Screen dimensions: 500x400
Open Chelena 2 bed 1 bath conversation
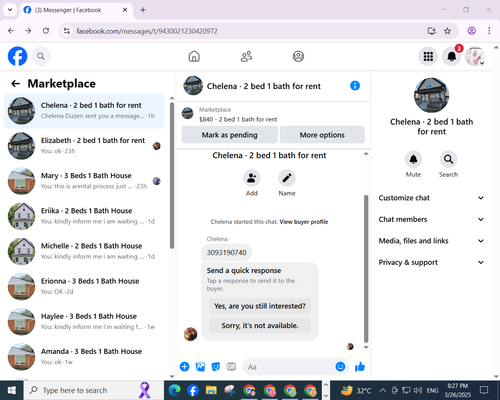click(84, 111)
